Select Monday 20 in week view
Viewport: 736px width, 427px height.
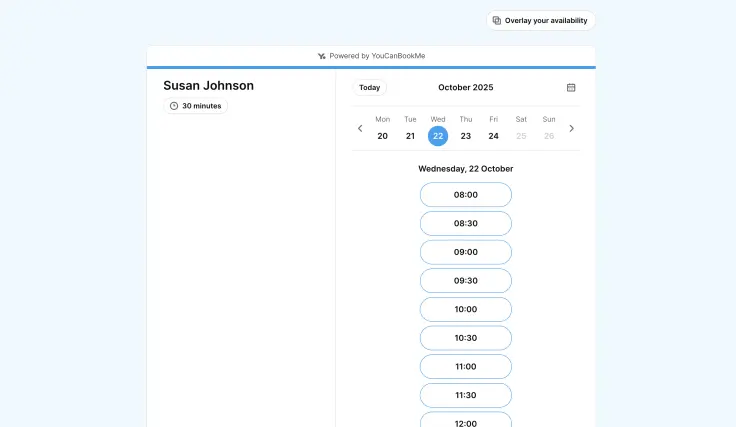click(x=382, y=136)
